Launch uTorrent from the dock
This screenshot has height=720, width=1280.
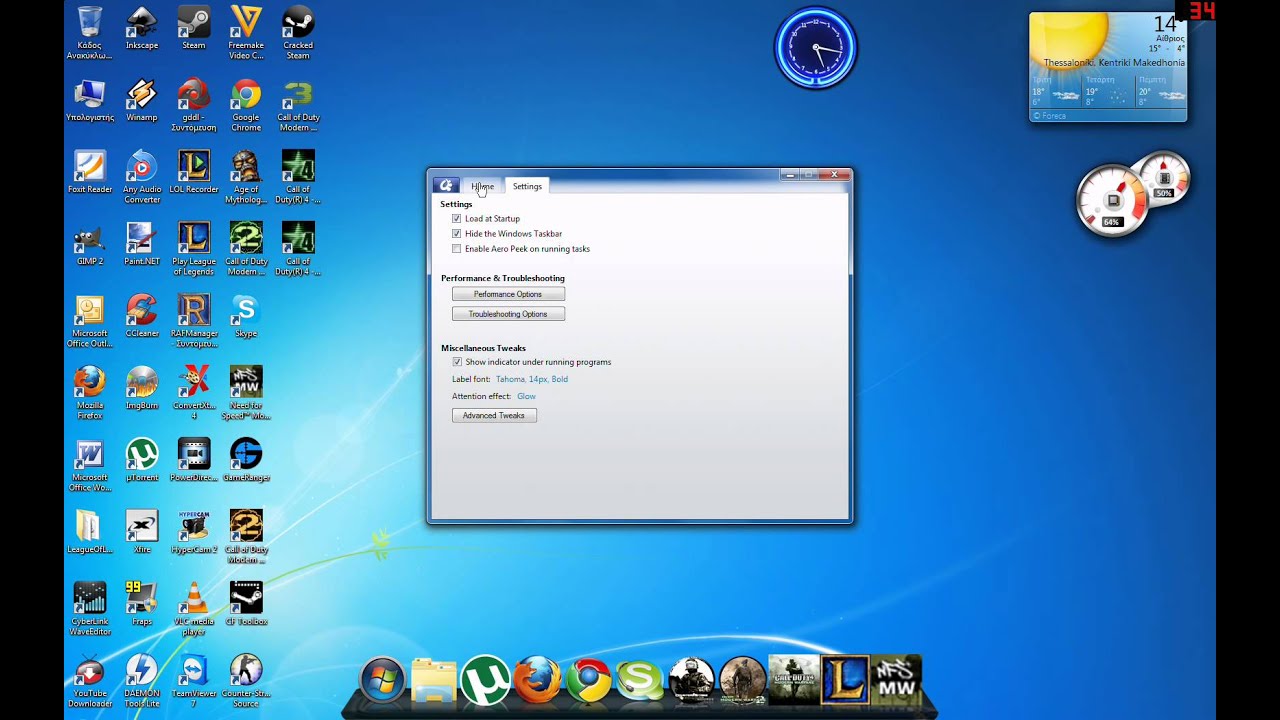485,681
